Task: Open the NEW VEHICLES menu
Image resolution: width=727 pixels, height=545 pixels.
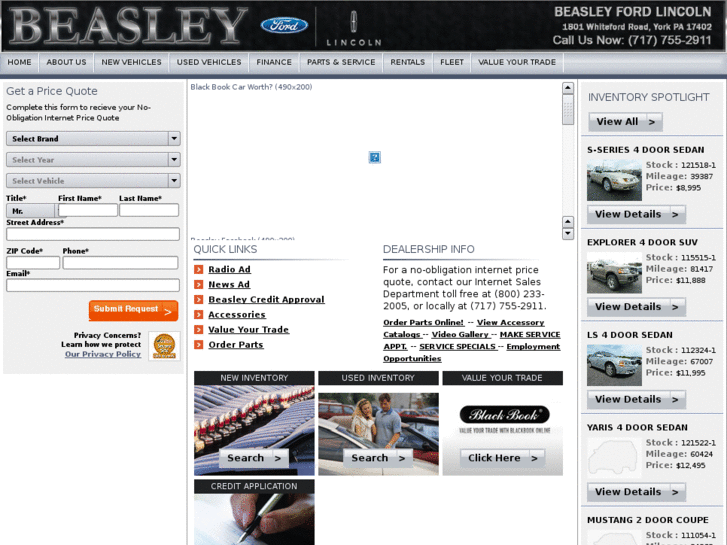Action: (132, 62)
